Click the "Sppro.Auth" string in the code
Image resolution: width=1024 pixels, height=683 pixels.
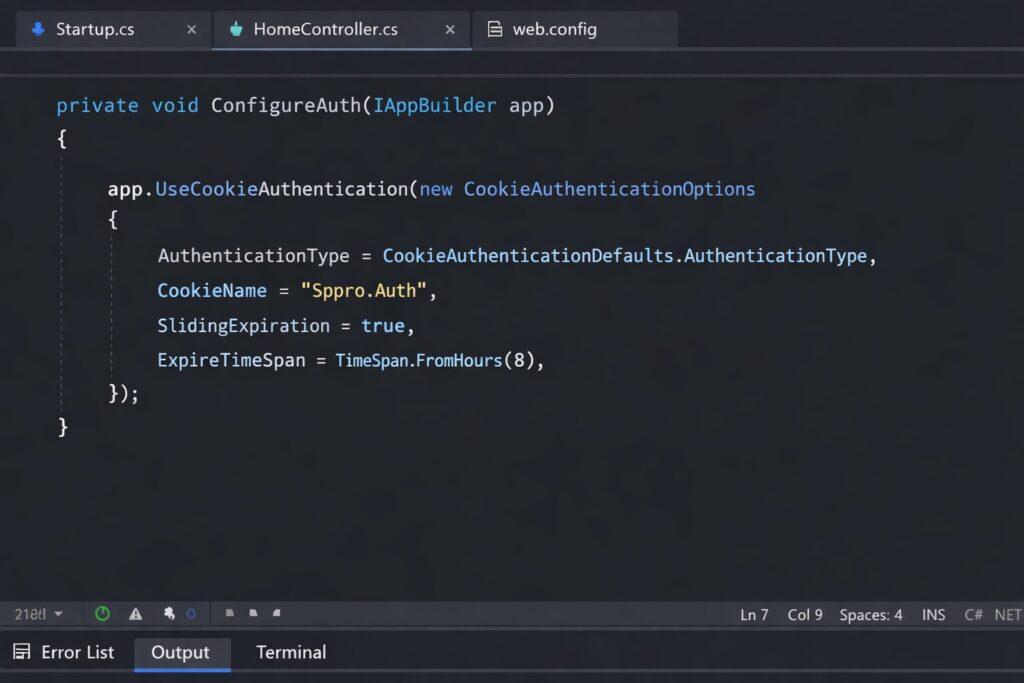coord(368,291)
